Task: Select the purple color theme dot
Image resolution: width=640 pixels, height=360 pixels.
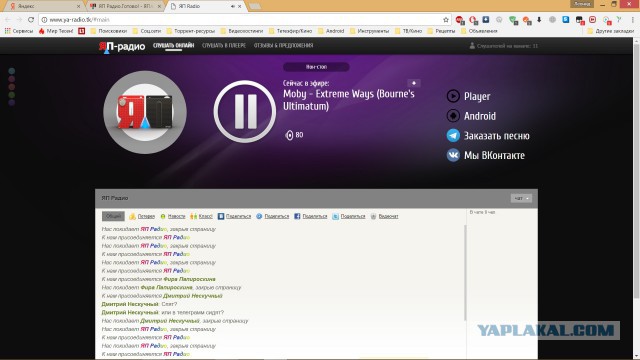Action: [x=11, y=102]
